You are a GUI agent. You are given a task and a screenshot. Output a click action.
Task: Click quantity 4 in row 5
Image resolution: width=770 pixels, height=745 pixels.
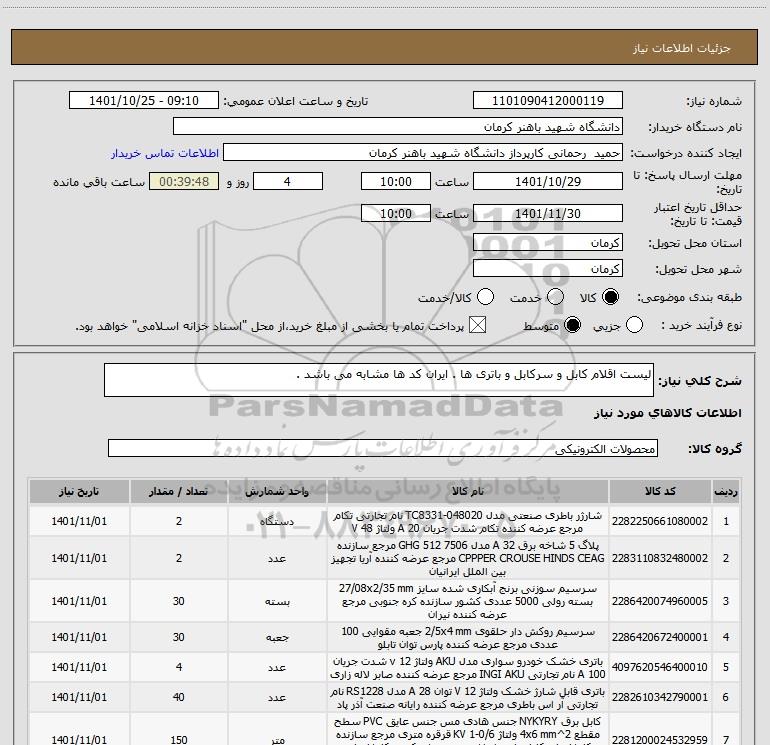(x=179, y=667)
